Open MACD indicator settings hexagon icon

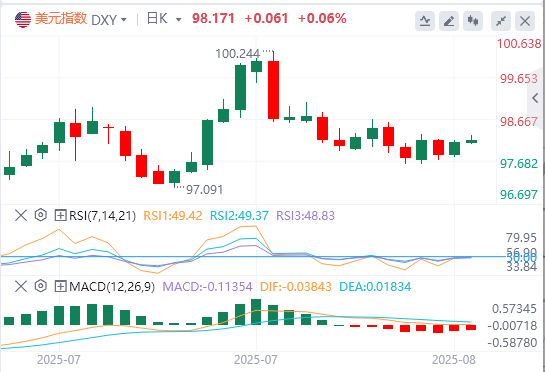point(41,286)
